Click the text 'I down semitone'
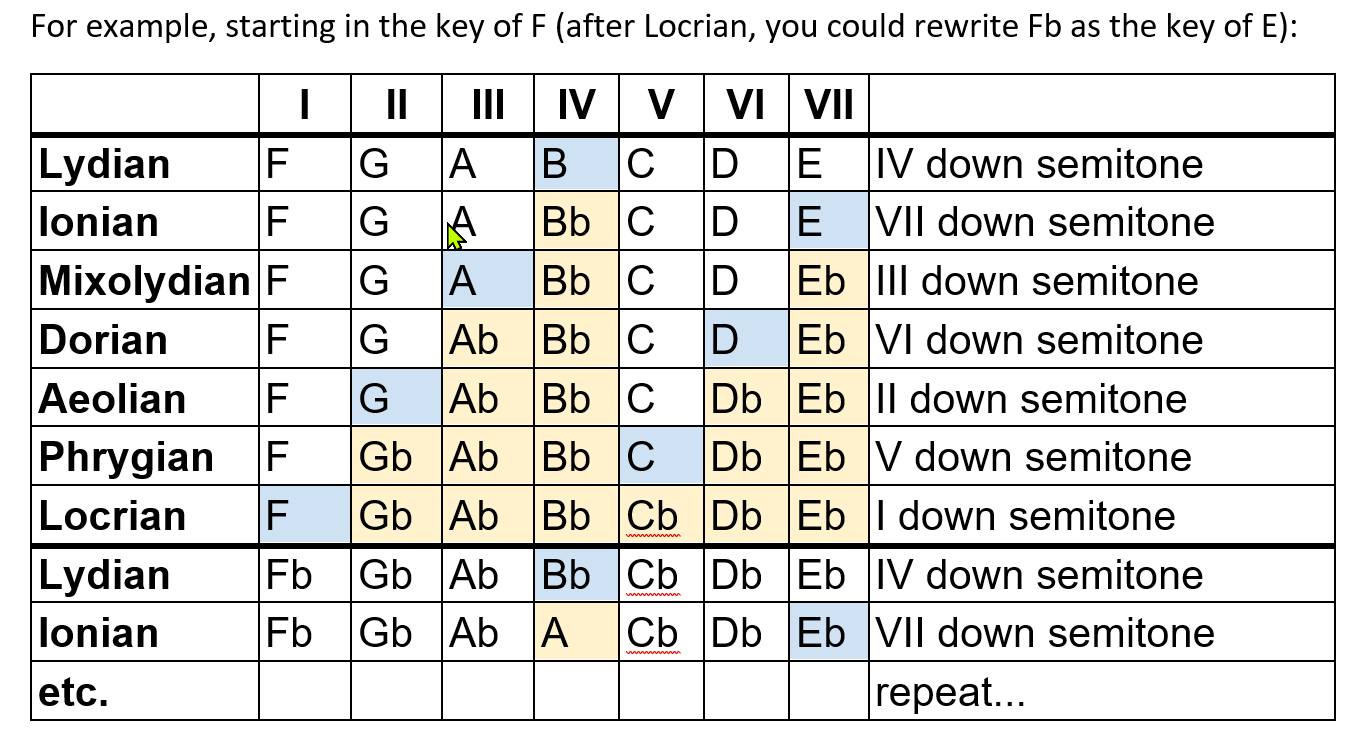 [x=1025, y=516]
